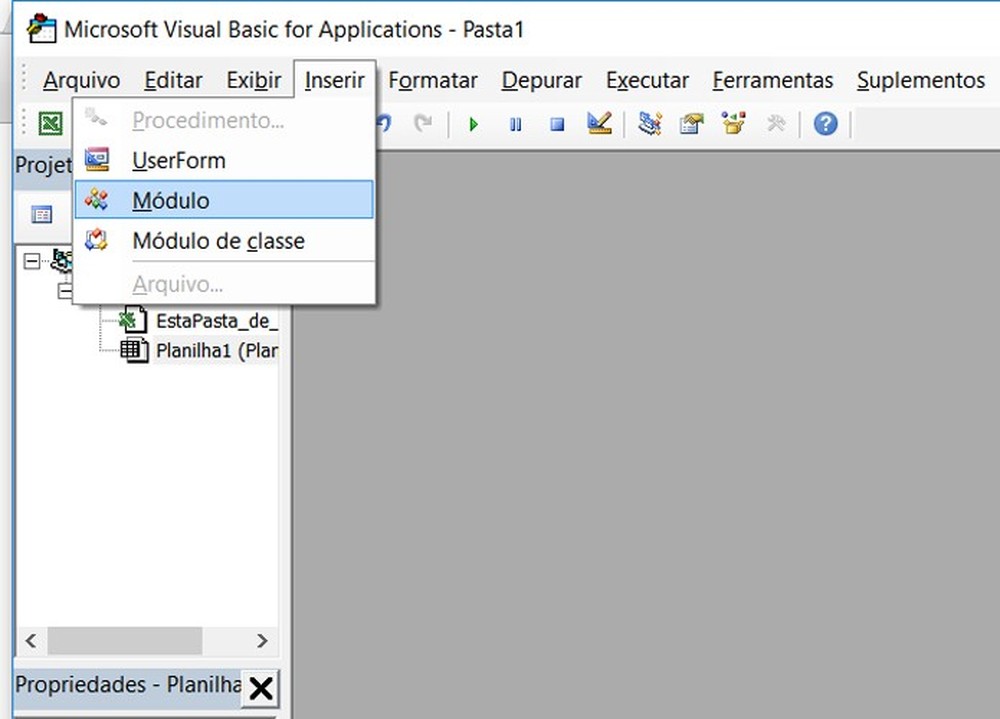The width and height of the screenshot is (1000, 719).
Task: Close the Propriedades - Planilha panel
Action: 261,688
